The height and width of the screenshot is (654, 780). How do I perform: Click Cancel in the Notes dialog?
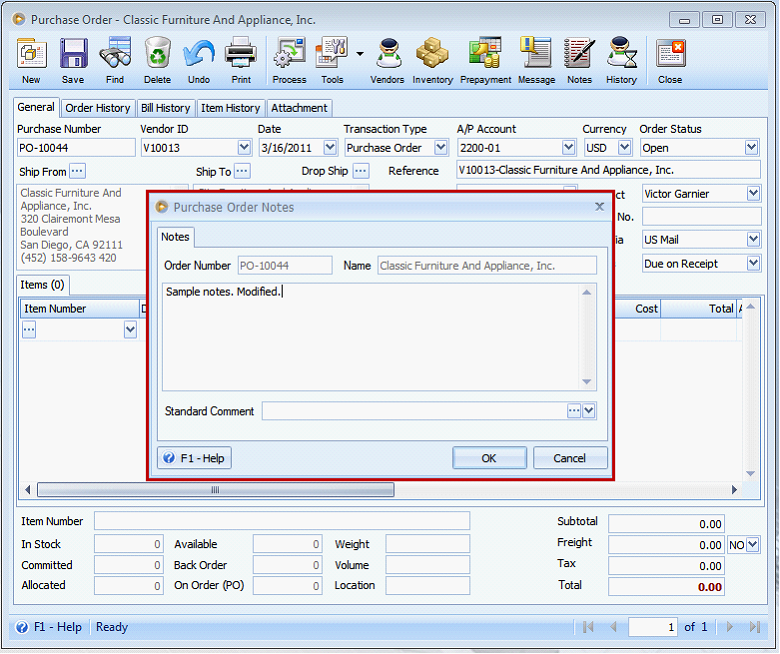570,458
